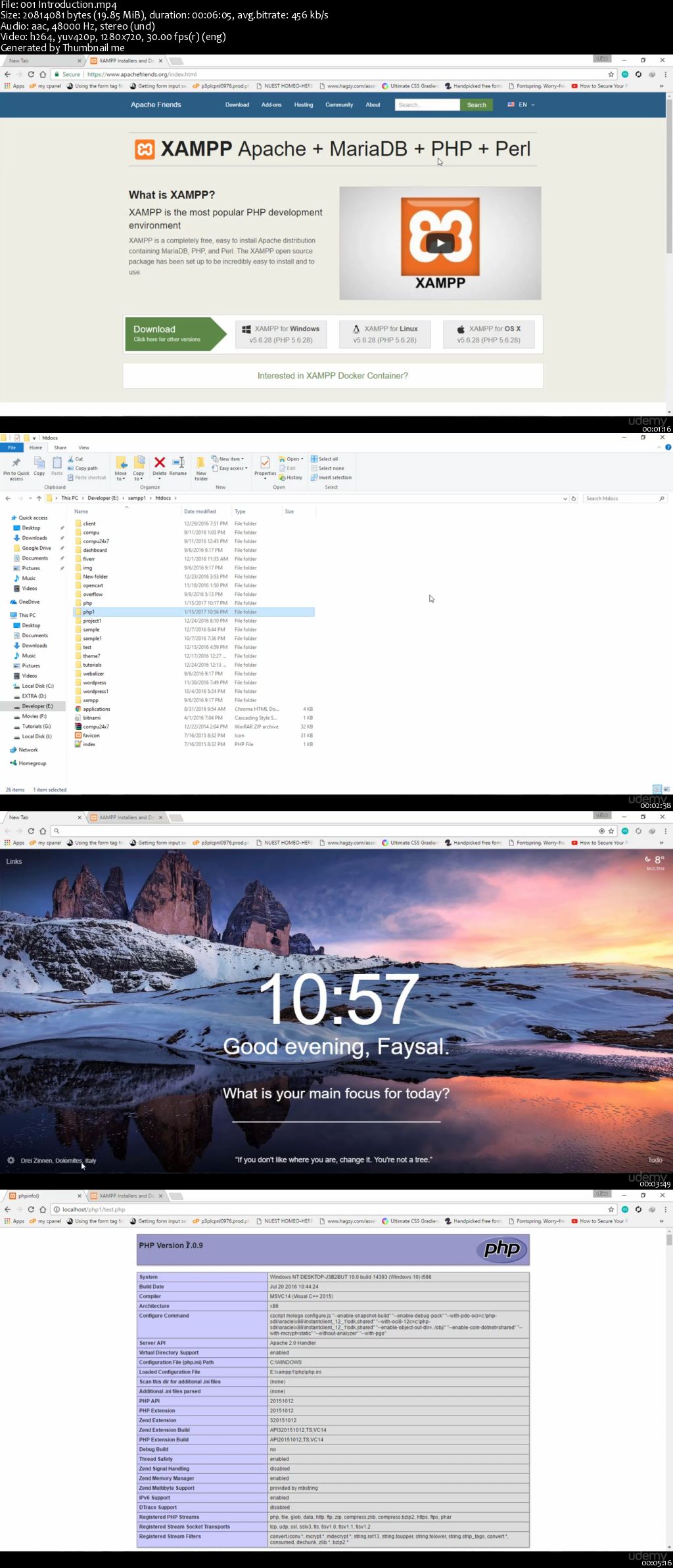Image resolution: width=673 pixels, height=1568 pixels.
Task: Open the Hosting page on Apache Friends
Action: pyautogui.click(x=304, y=104)
